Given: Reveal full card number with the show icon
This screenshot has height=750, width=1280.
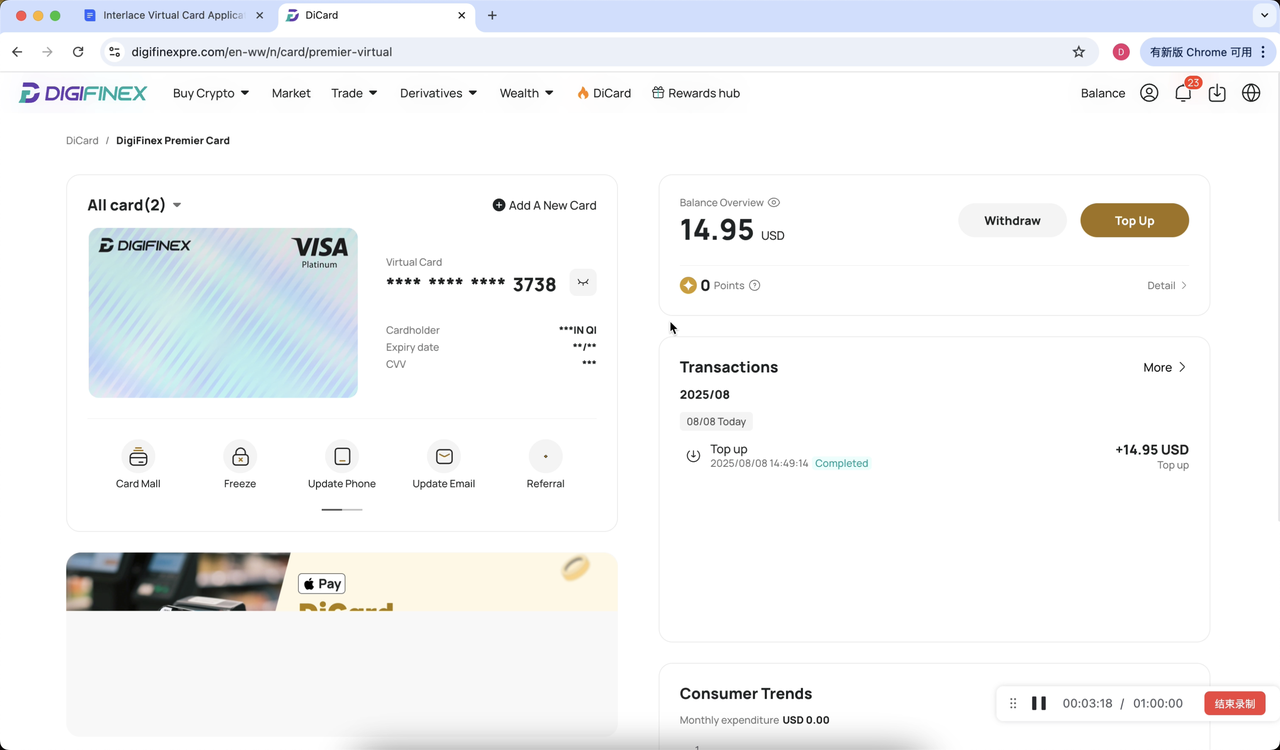Looking at the screenshot, I should [583, 283].
